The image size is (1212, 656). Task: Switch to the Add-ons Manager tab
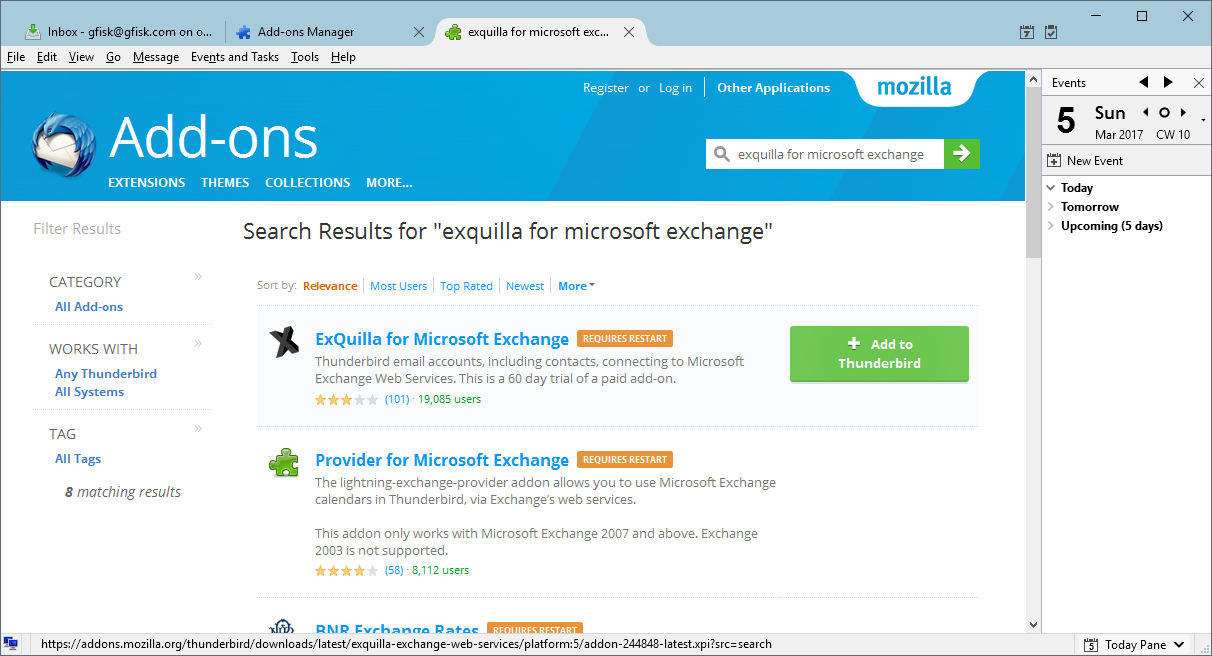330,32
